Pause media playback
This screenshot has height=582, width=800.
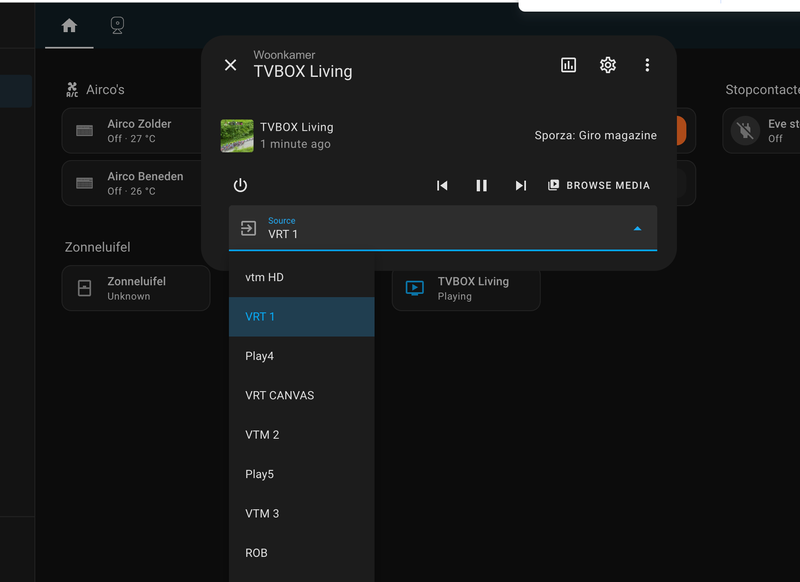point(481,185)
